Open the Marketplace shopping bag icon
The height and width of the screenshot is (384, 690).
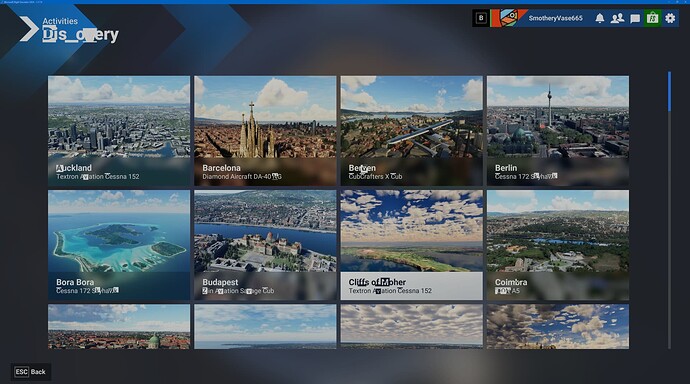pos(652,18)
